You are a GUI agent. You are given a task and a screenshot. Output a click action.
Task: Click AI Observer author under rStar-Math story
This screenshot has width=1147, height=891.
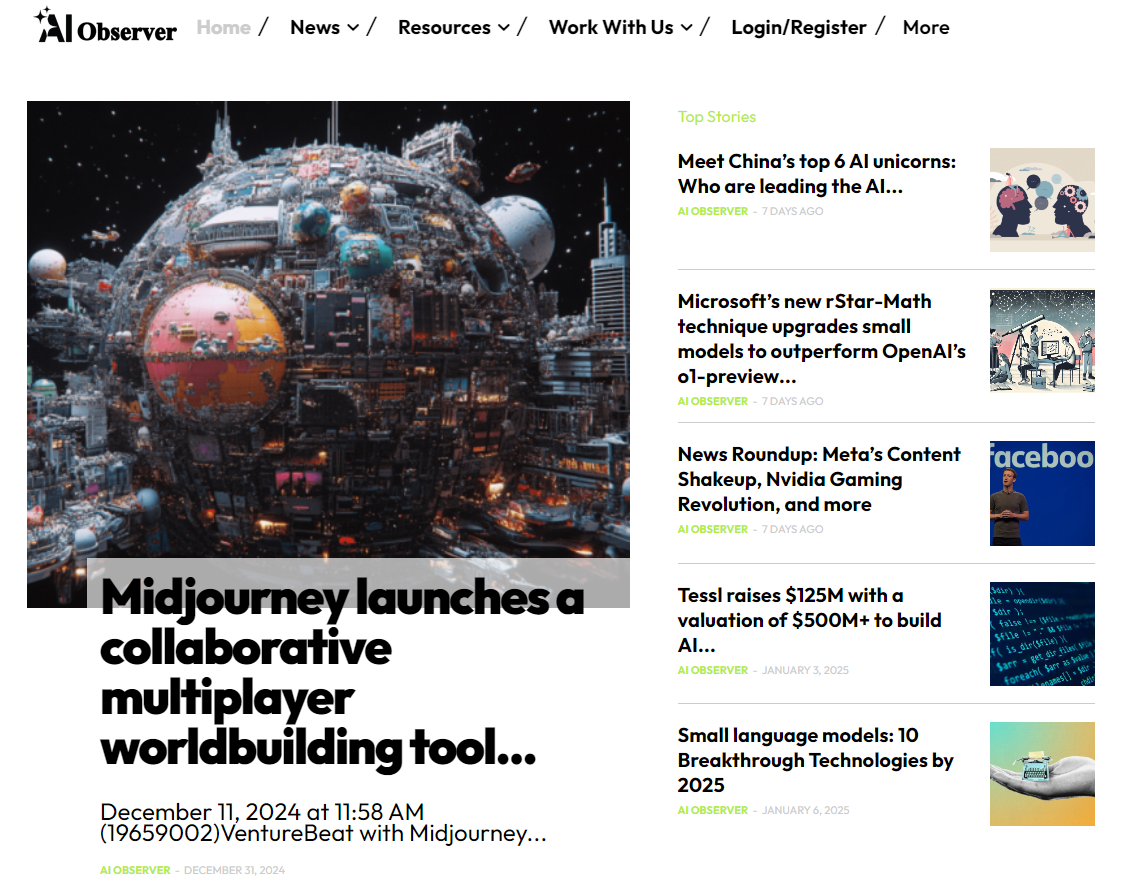pos(713,401)
